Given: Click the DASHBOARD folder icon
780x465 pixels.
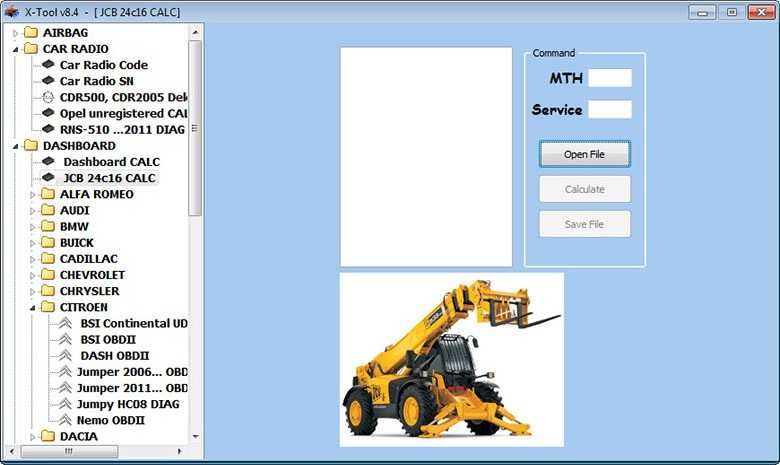Looking at the screenshot, I should [x=31, y=145].
